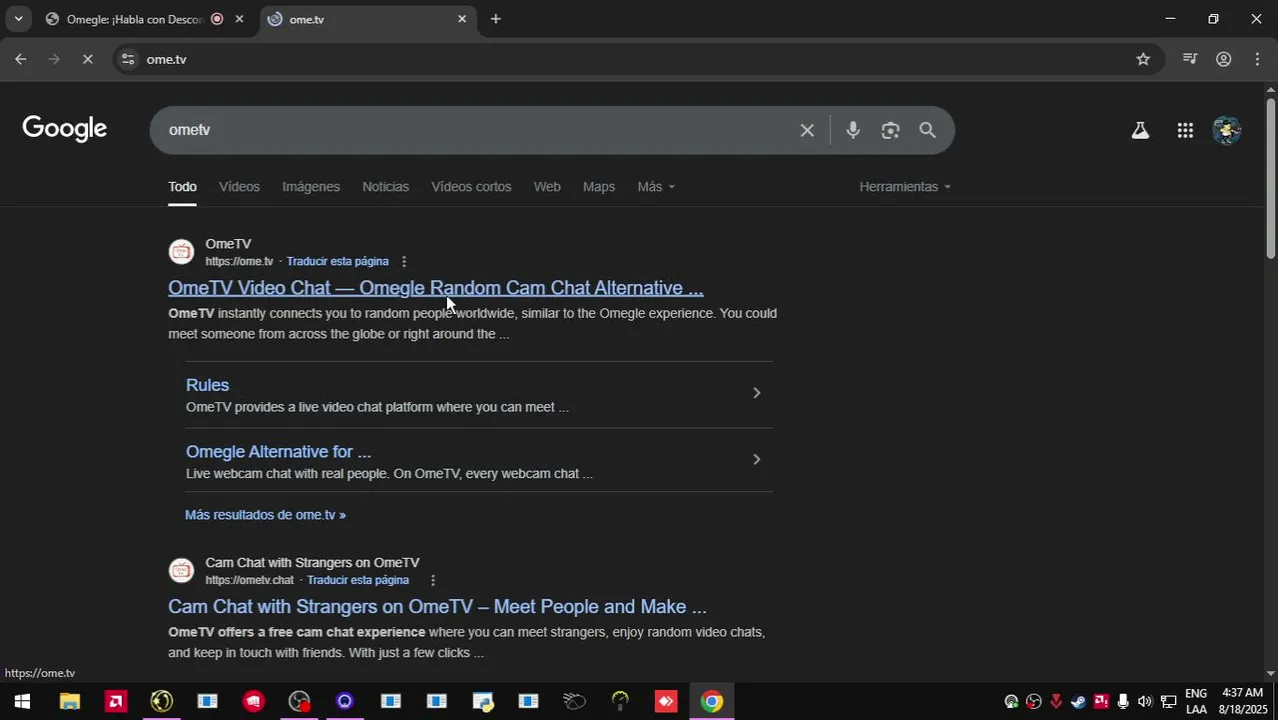Click the ometv.chat result favicon
This screenshot has height=720, width=1278.
[x=181, y=571]
